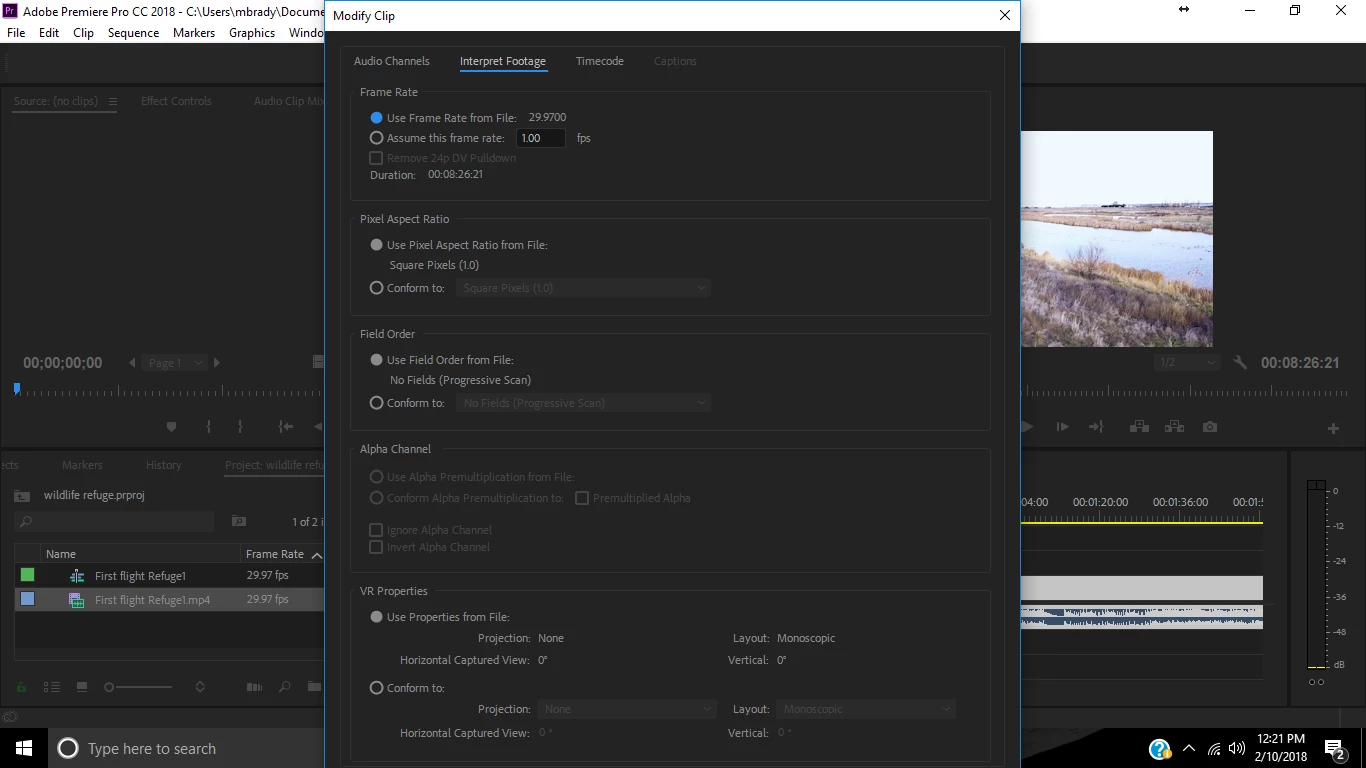This screenshot has height=768, width=1366.
Task: Click the search-bin icon next to the search field
Action: coord(239,521)
